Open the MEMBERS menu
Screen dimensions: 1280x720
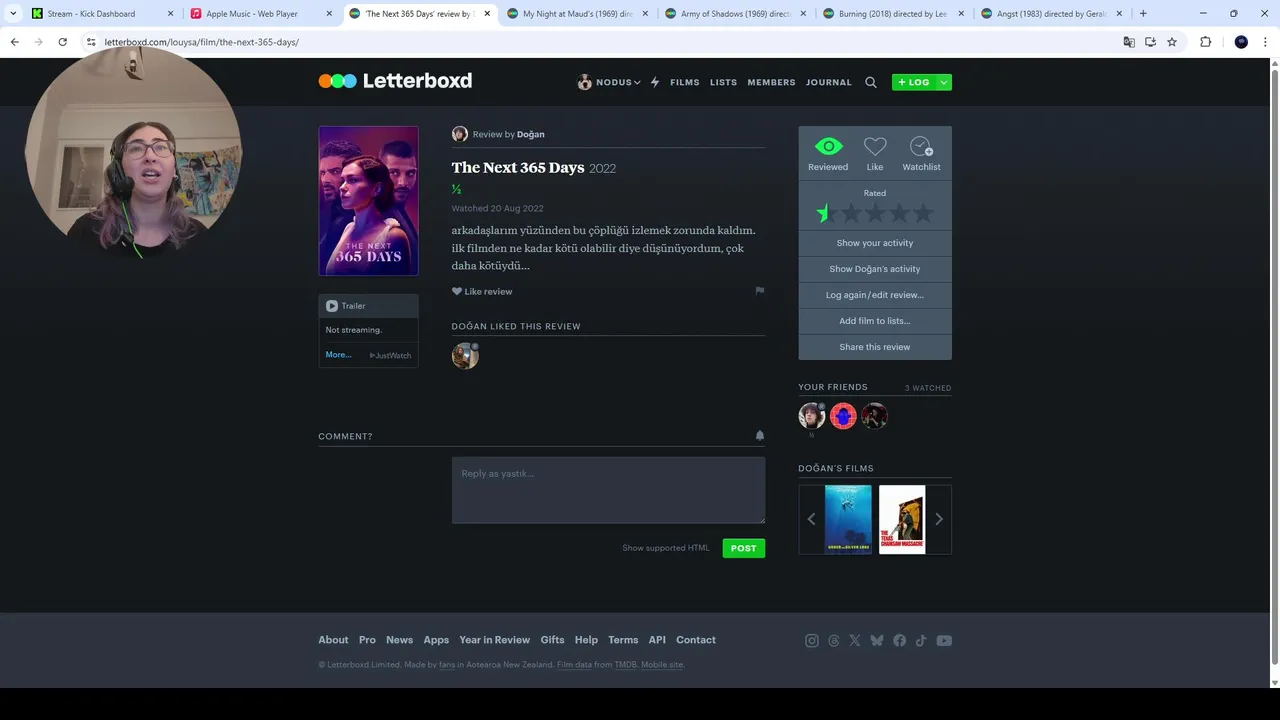tap(771, 83)
